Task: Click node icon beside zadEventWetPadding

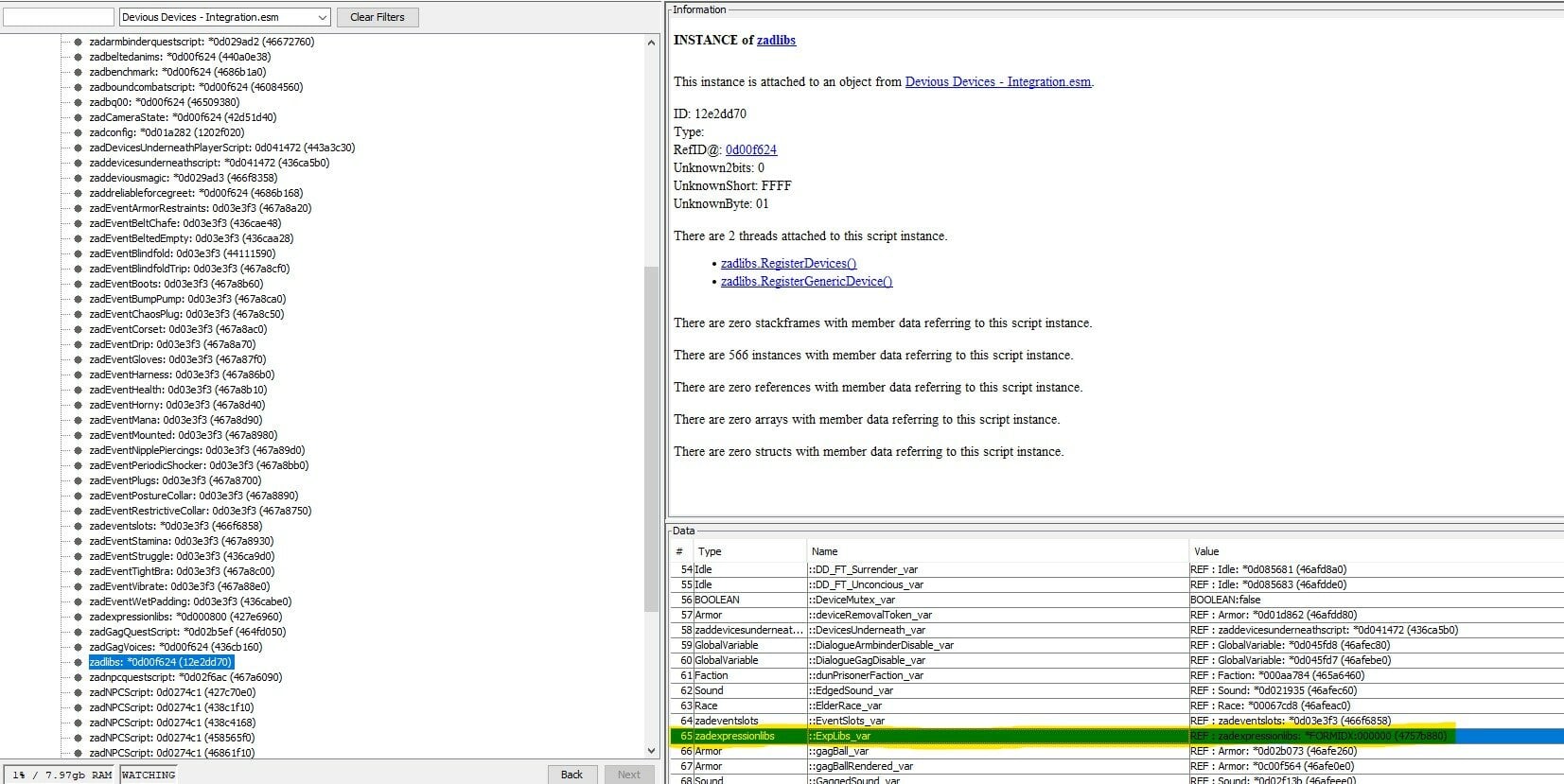Action: pos(78,601)
